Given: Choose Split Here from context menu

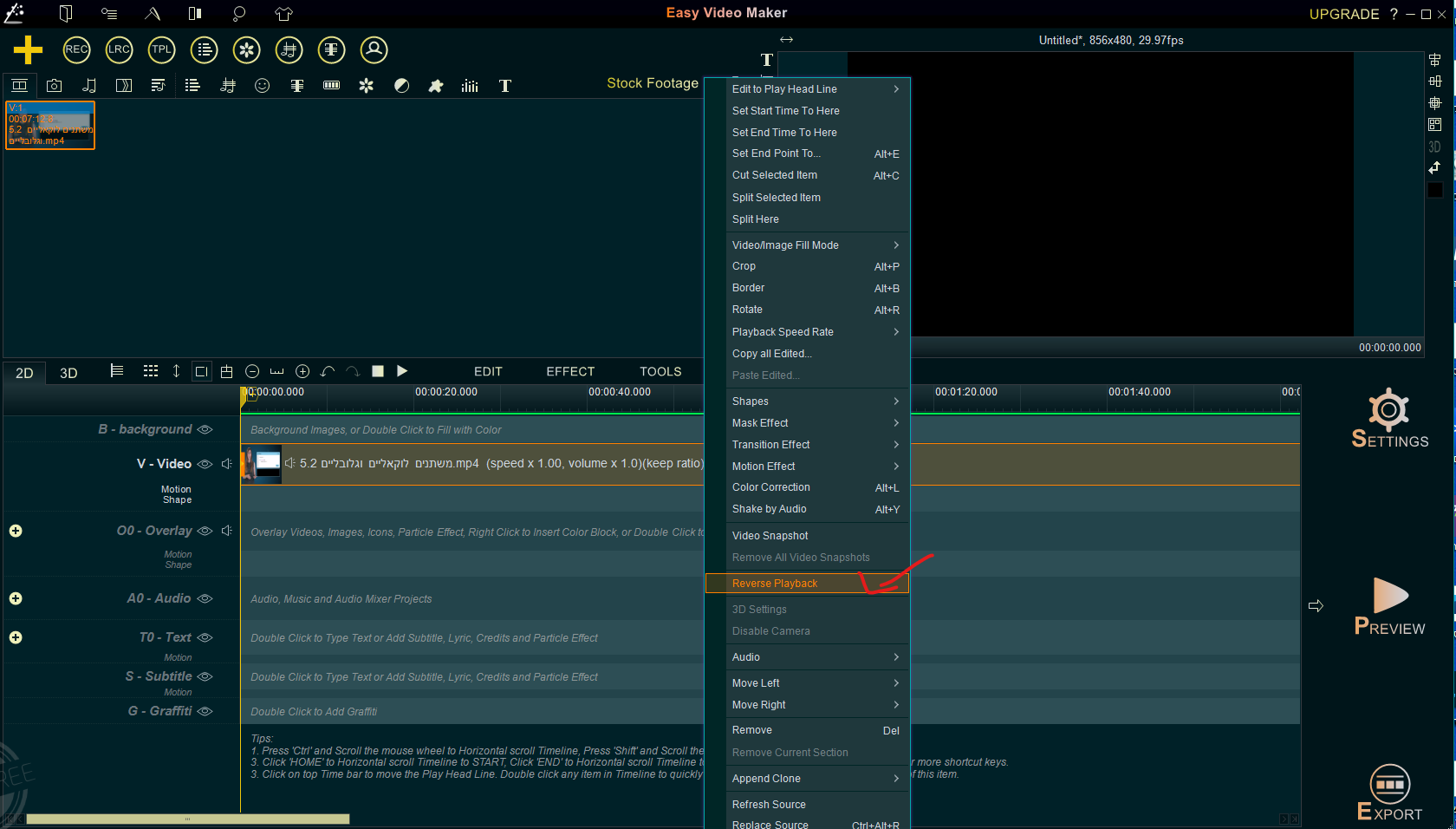Looking at the screenshot, I should (x=808, y=219).
